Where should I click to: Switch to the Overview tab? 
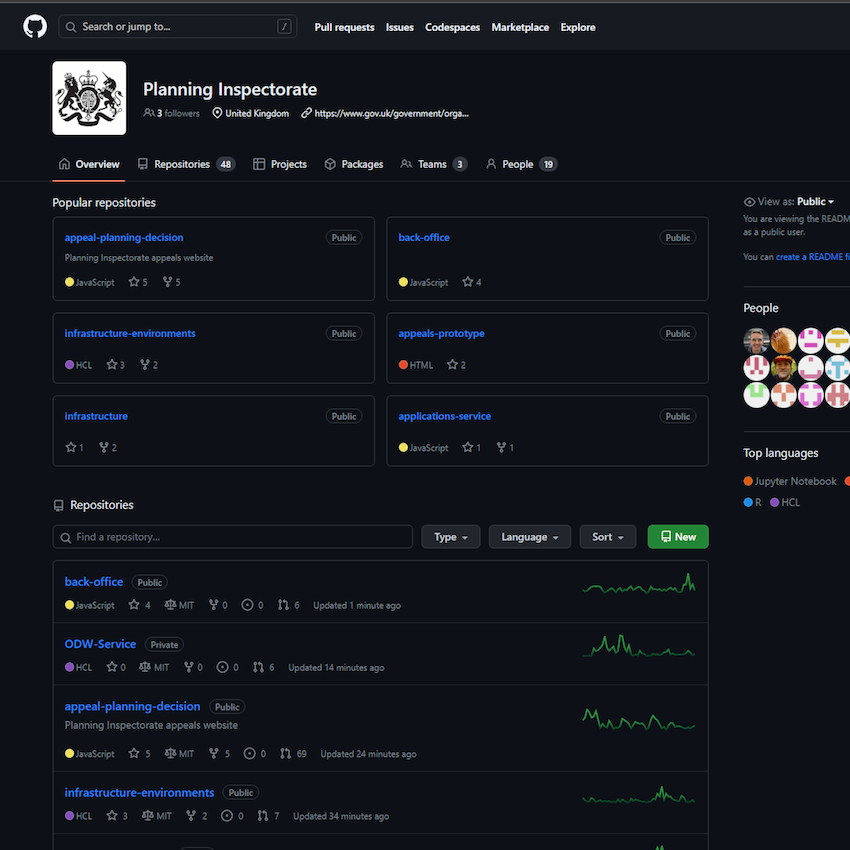89,164
